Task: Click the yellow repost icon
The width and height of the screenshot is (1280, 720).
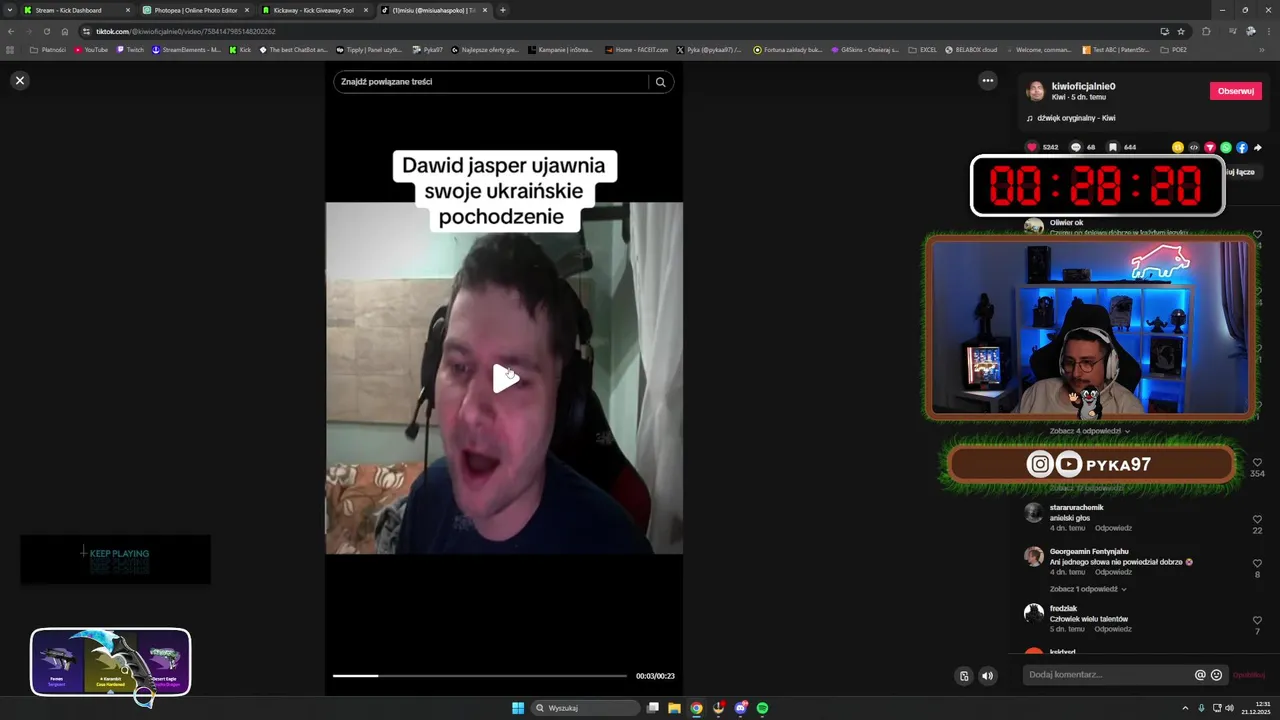Action: 1178,147
